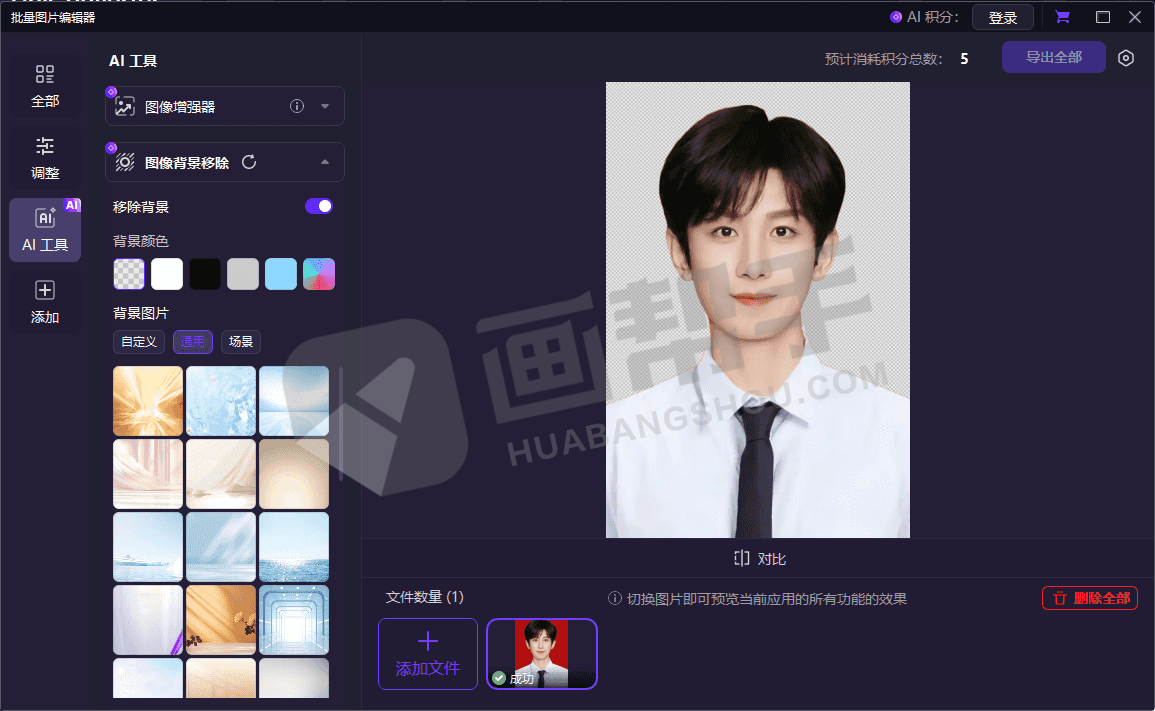The width and height of the screenshot is (1155, 711).
Task: Choose the orange wall with flowers background
Action: 221,620
